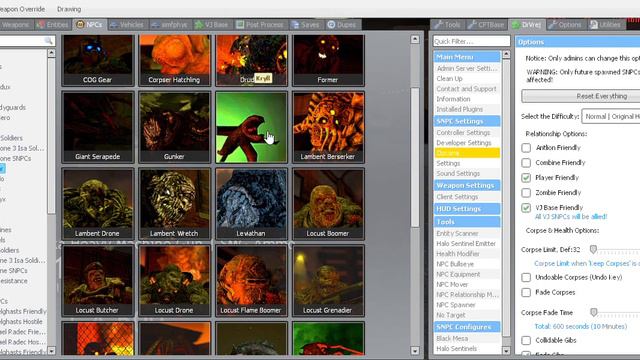Collapse the HUD Settings category
This screenshot has width=640, height=360.
pos(467,209)
